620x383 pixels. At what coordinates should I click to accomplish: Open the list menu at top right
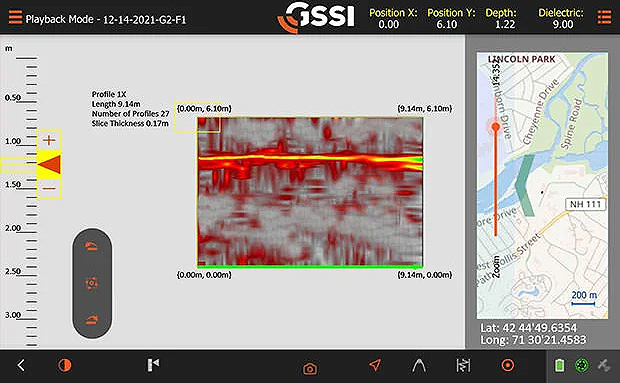pyautogui.click(x=604, y=17)
